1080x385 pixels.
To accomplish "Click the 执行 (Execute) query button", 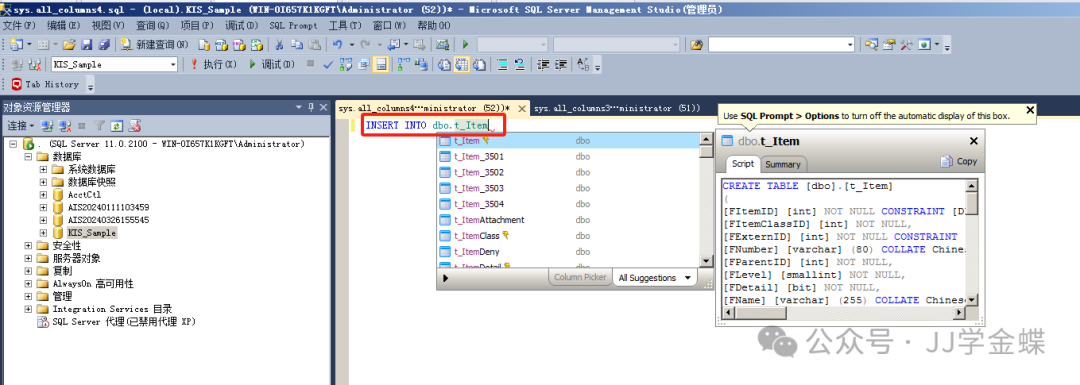I will 213,65.
